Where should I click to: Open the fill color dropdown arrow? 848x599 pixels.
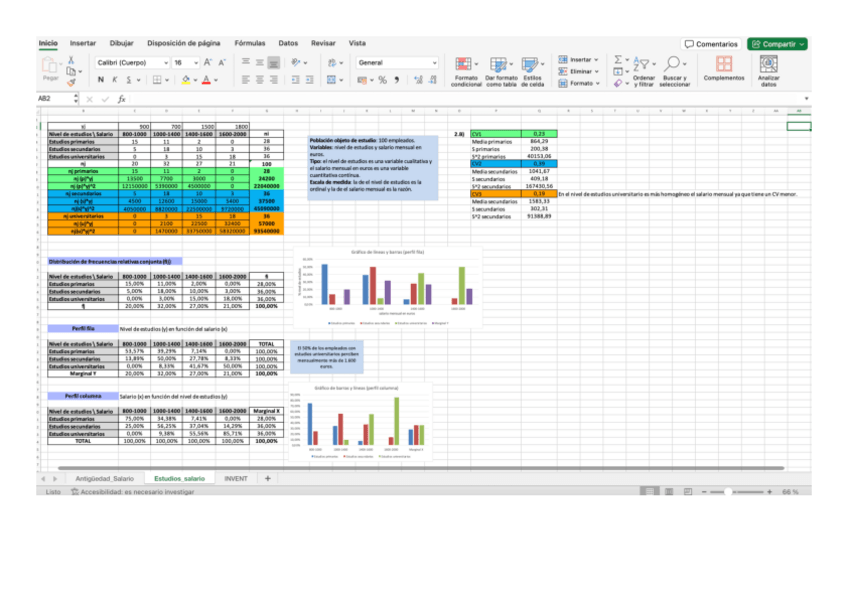click(x=195, y=80)
